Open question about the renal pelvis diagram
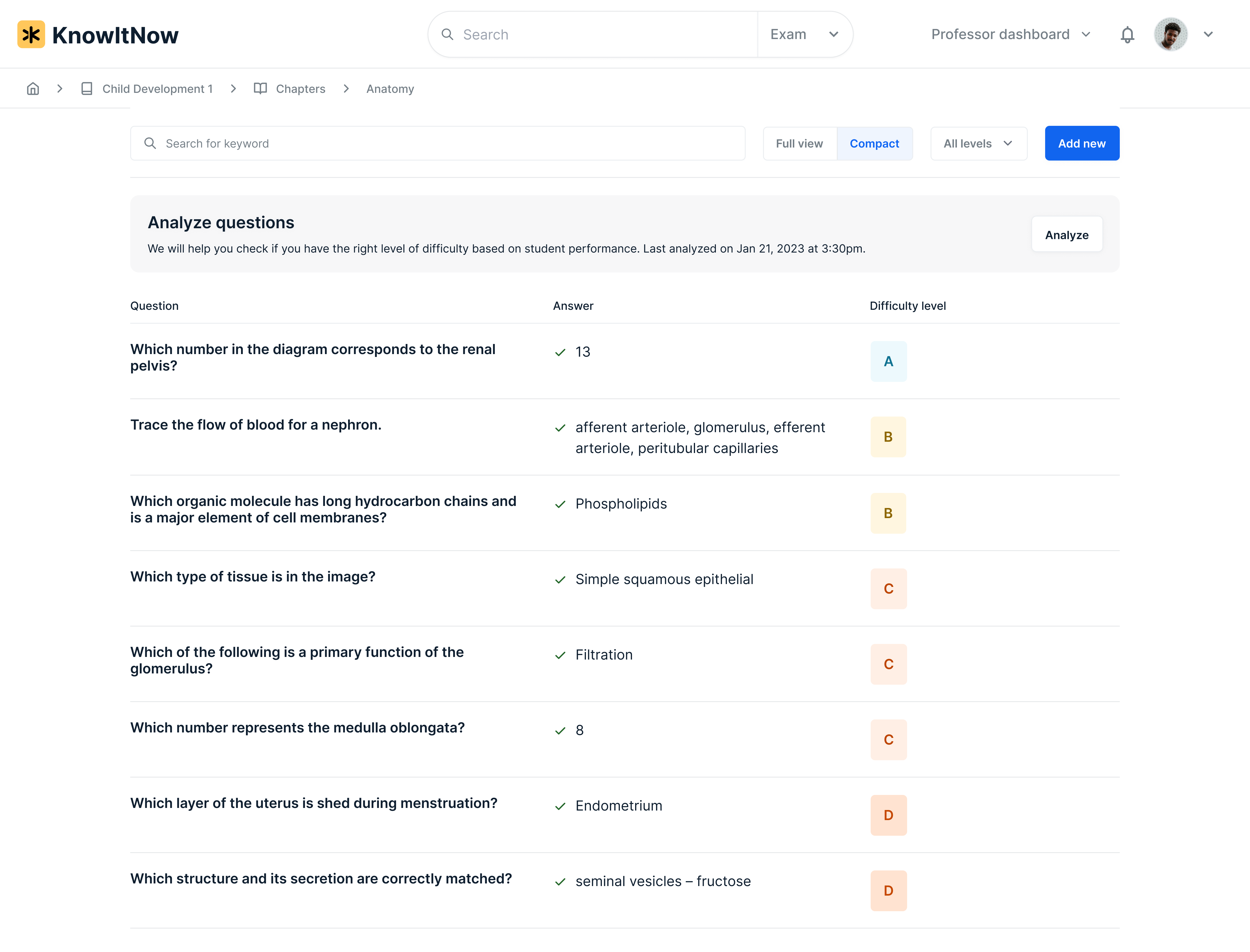This screenshot has height=952, width=1250. (x=313, y=358)
